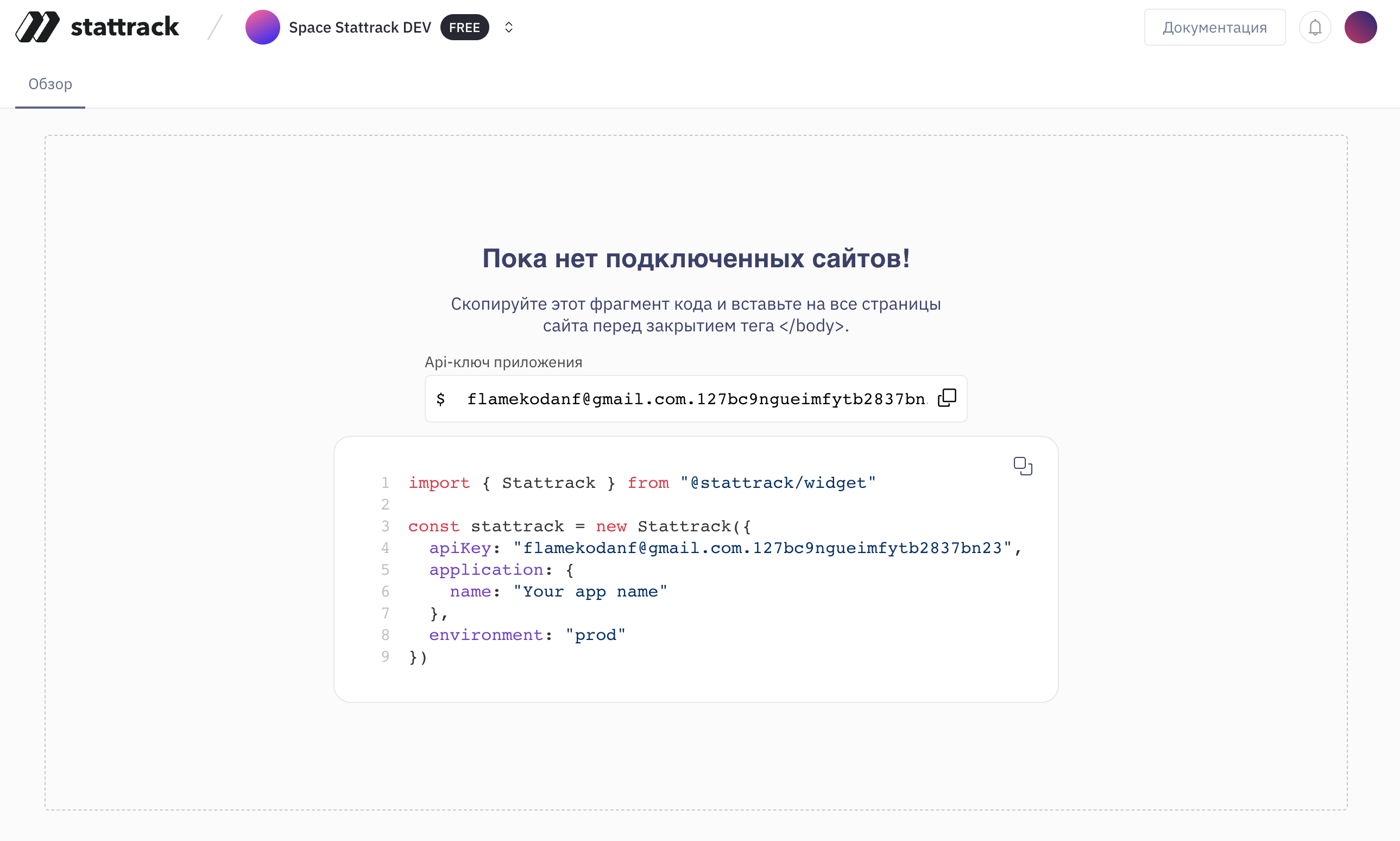
Task: Click the profile avatar
Action: 1361,27
